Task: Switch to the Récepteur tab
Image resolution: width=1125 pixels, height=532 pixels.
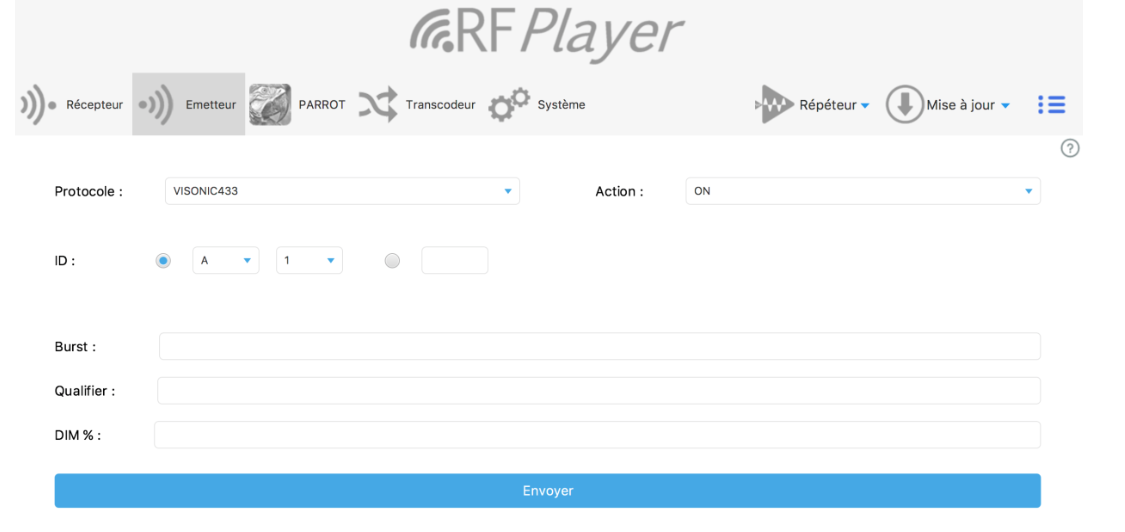Action: coord(73,105)
